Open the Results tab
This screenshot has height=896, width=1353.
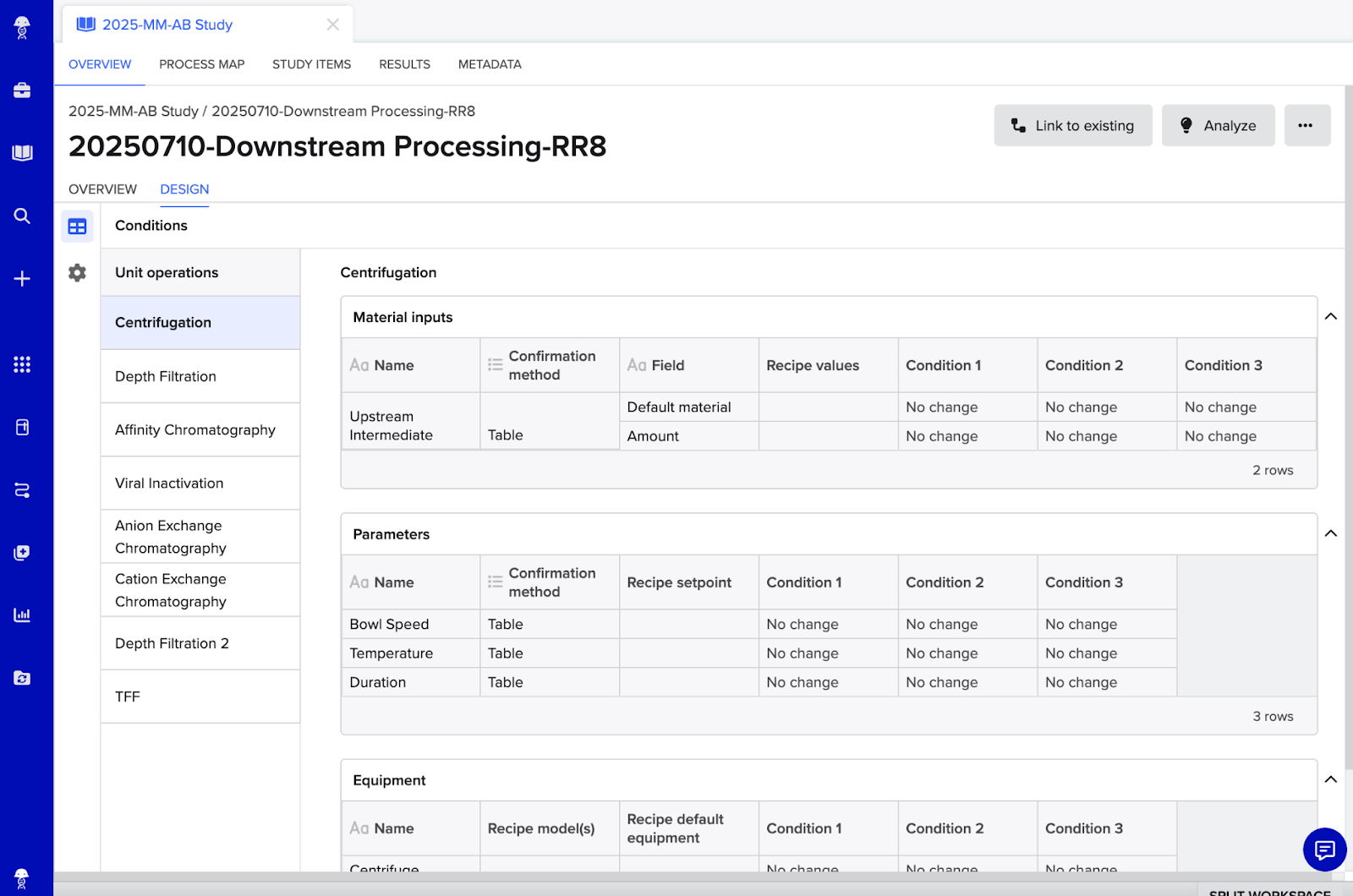click(404, 64)
